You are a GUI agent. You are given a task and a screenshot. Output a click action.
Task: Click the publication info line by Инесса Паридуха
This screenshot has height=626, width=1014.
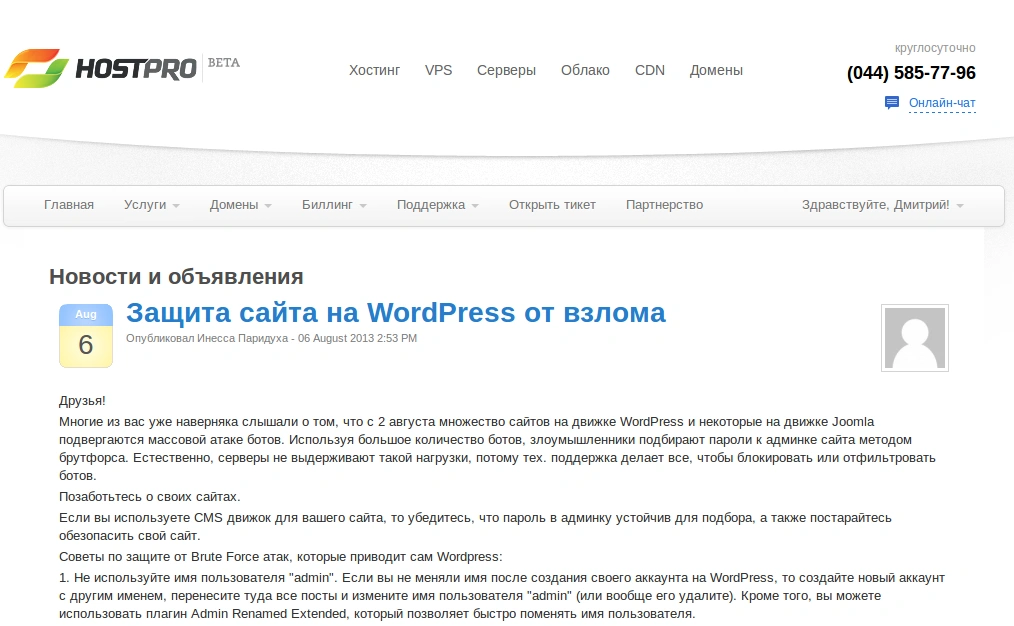272,338
